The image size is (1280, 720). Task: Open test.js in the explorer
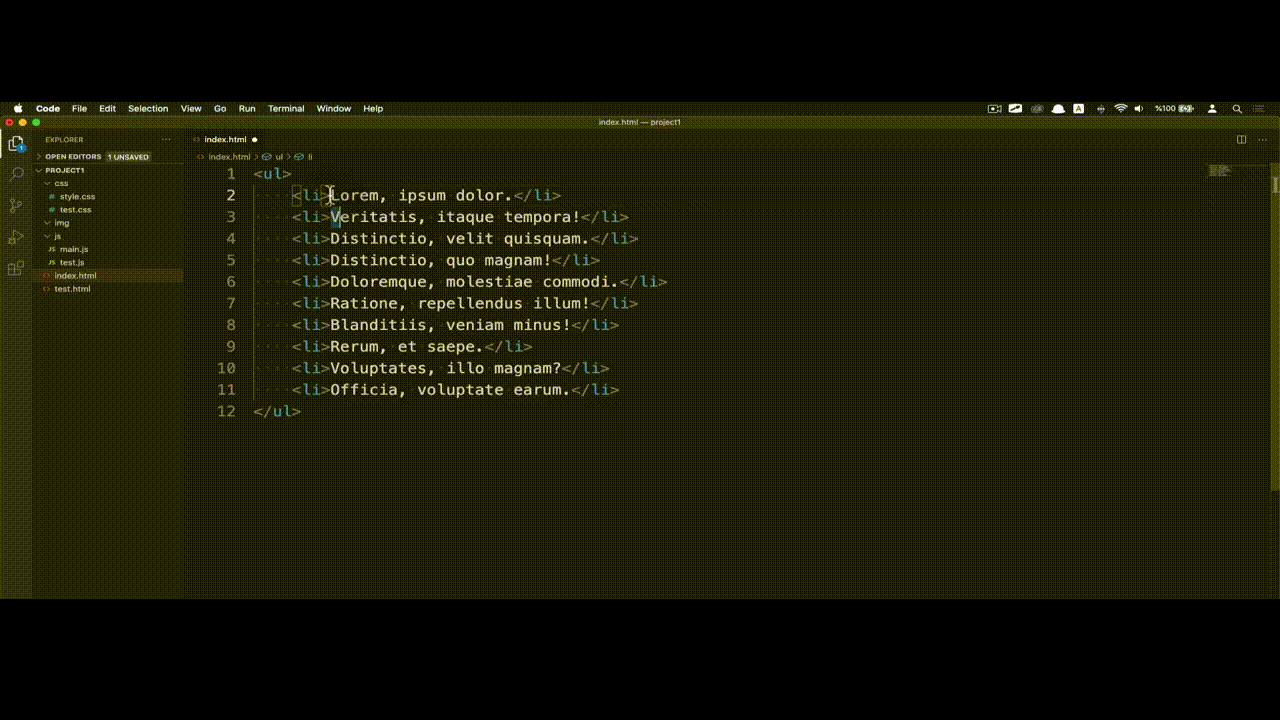tap(72, 262)
